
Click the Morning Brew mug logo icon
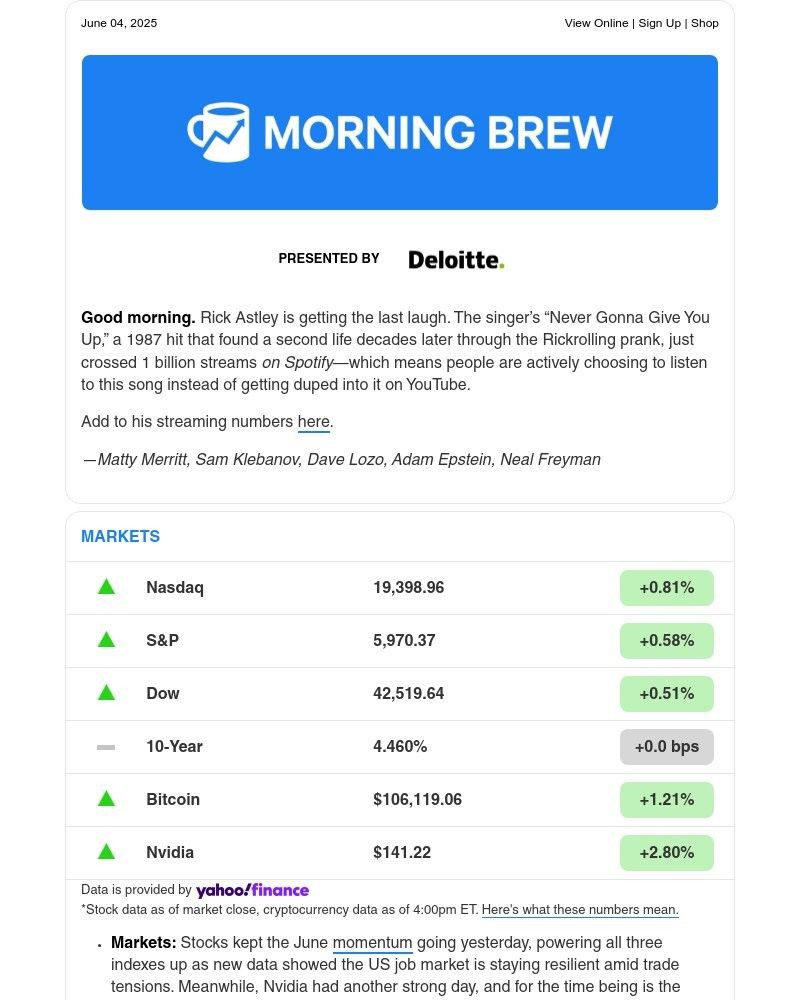click(x=218, y=132)
